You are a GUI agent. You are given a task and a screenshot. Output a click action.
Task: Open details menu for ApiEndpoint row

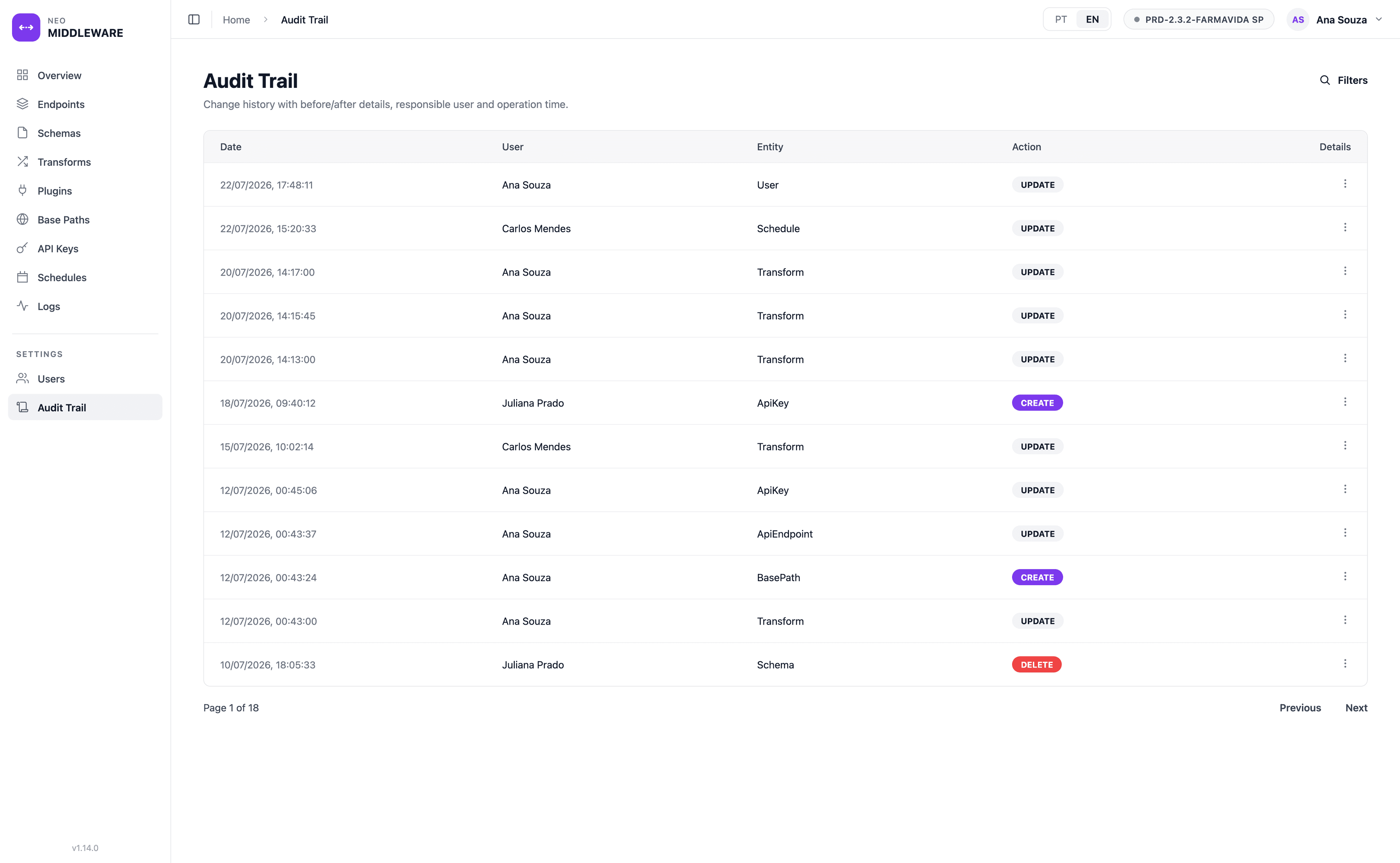tap(1345, 533)
